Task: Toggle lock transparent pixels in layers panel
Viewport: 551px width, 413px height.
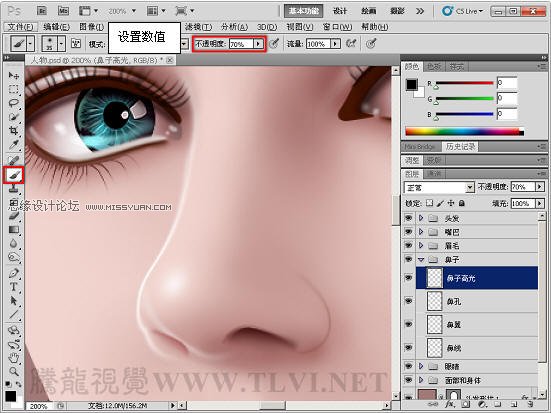Action: (x=429, y=203)
